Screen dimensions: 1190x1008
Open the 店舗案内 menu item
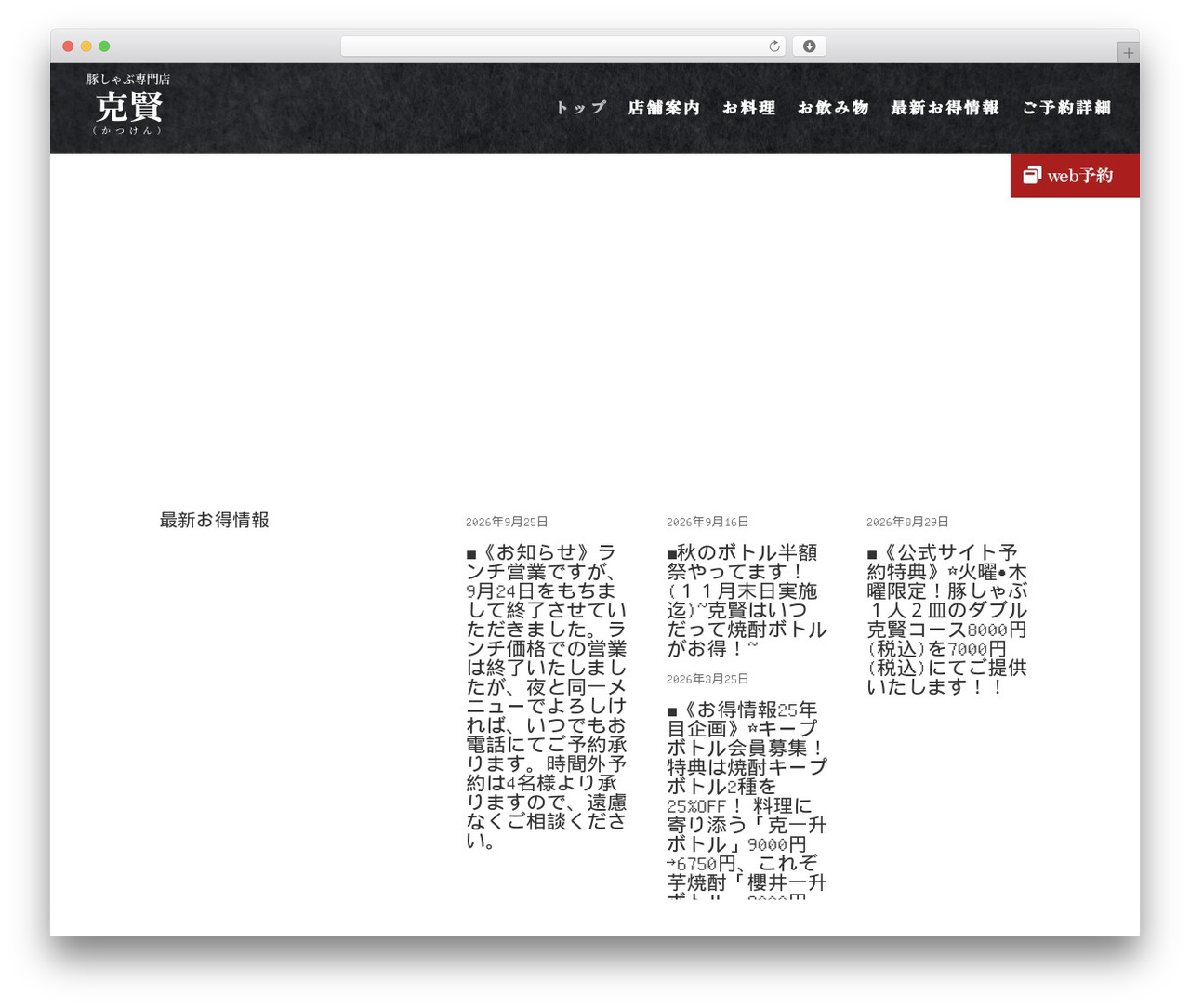[x=664, y=108]
